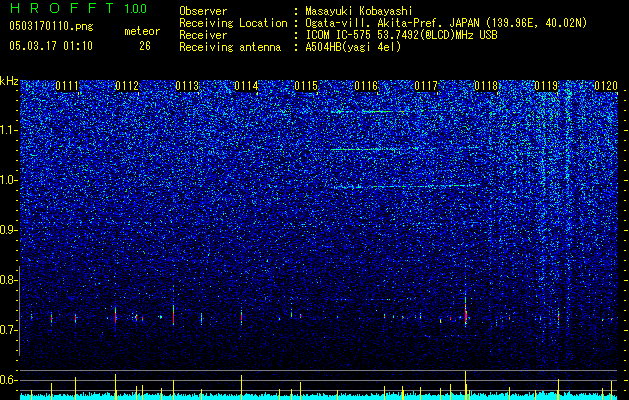
Task: Click the 0115 time marker
Action: pyautogui.click(x=306, y=86)
